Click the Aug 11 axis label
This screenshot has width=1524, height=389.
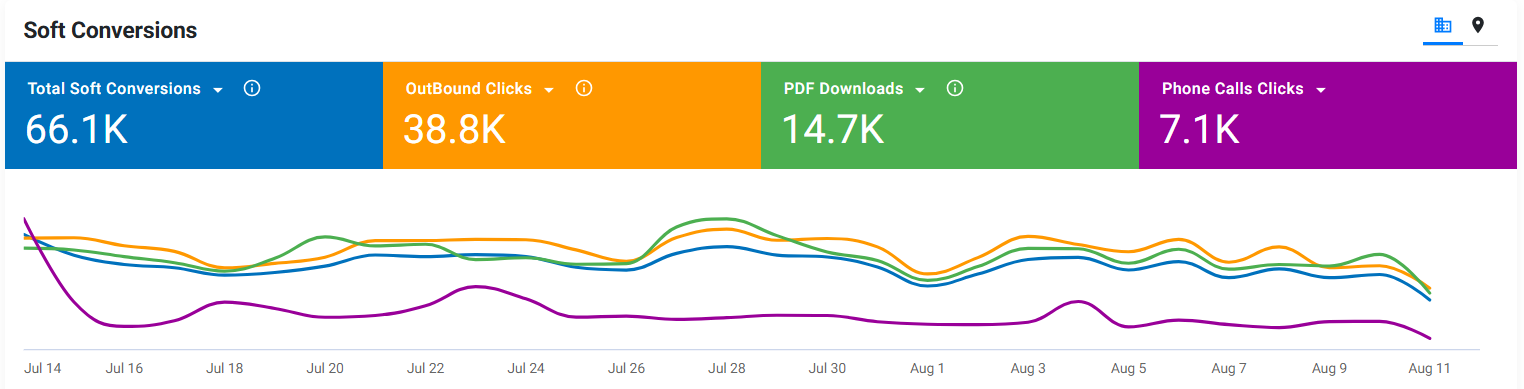click(x=1430, y=368)
